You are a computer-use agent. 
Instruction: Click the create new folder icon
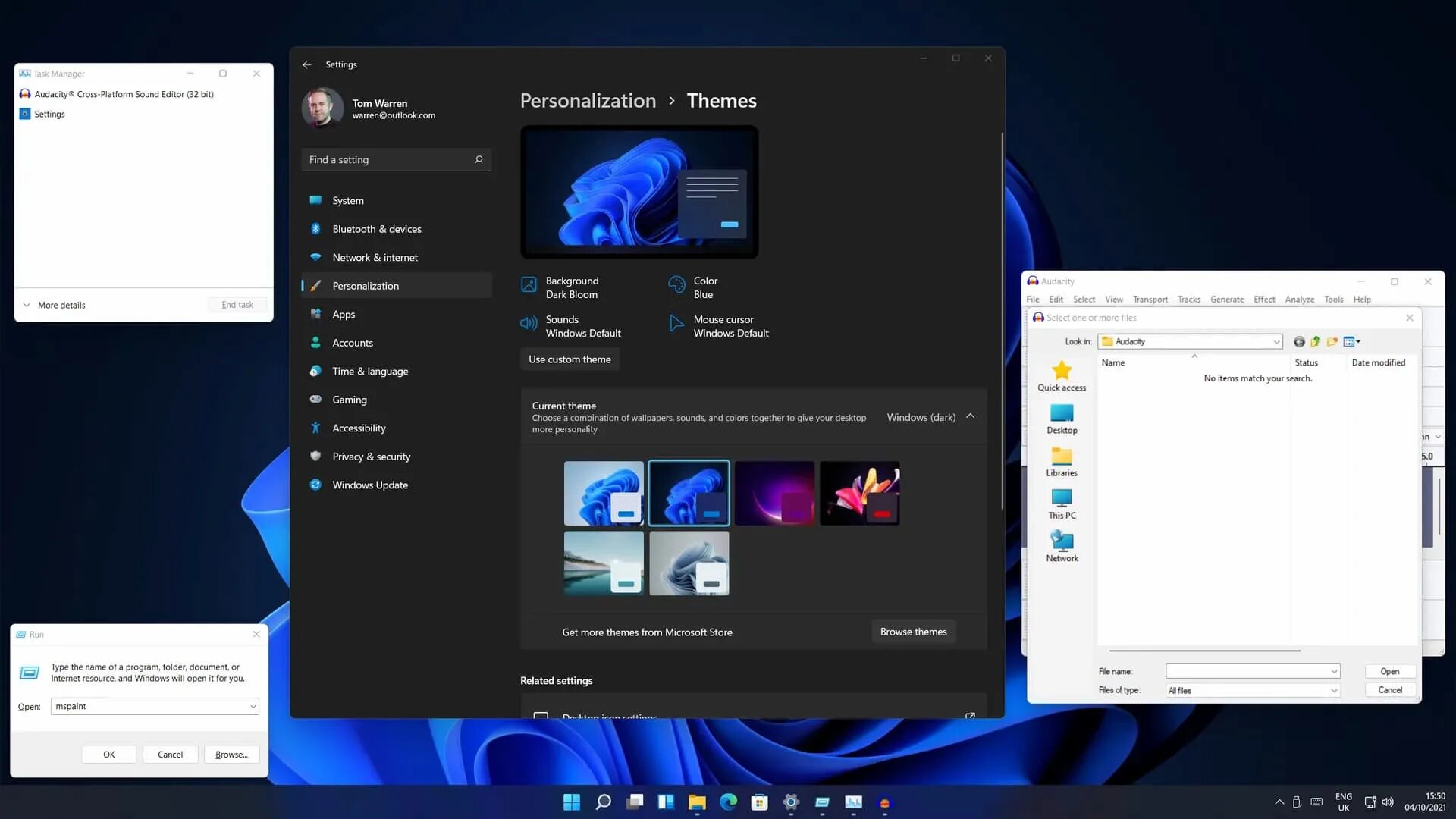pyautogui.click(x=1332, y=342)
